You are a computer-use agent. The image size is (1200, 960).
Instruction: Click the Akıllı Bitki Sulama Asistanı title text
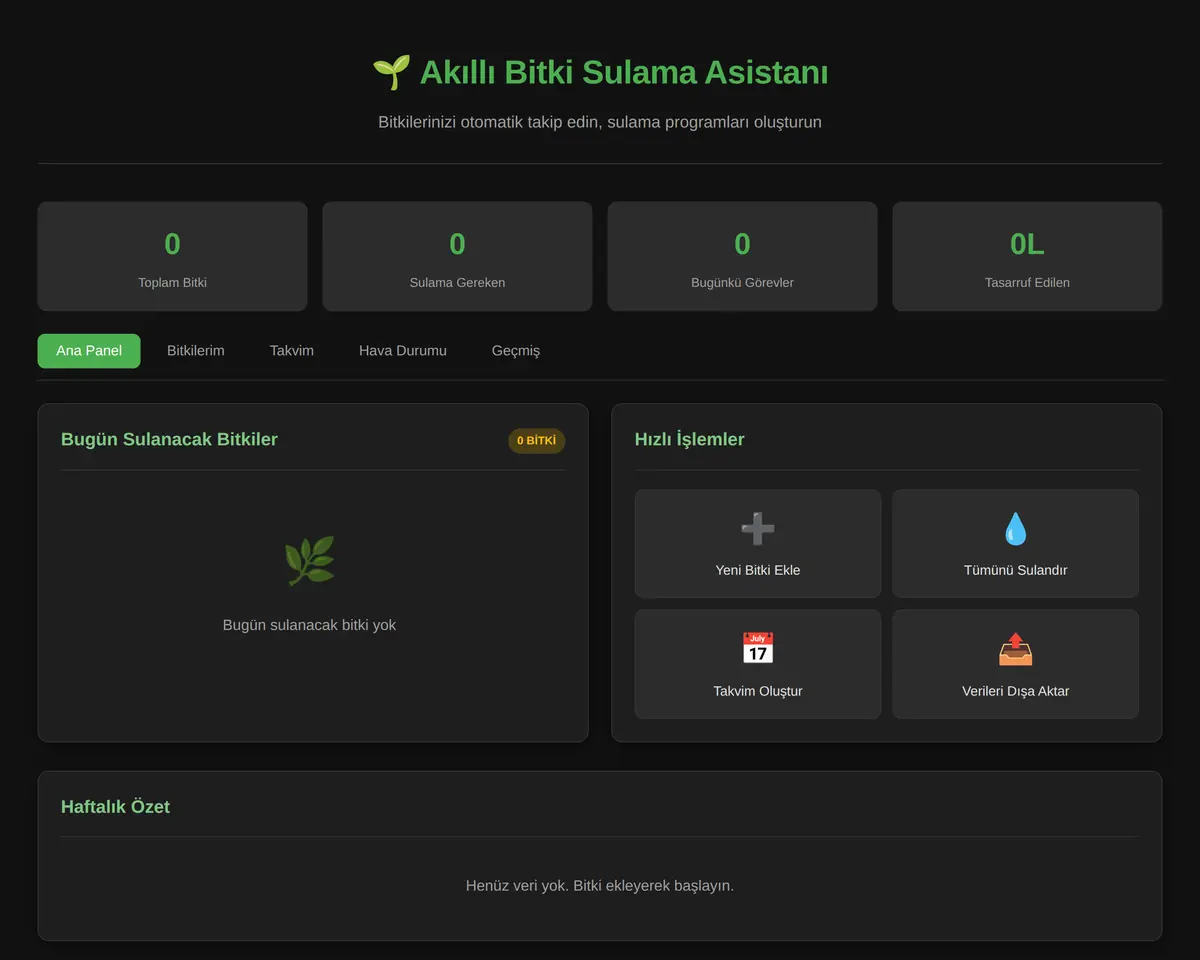tap(624, 72)
